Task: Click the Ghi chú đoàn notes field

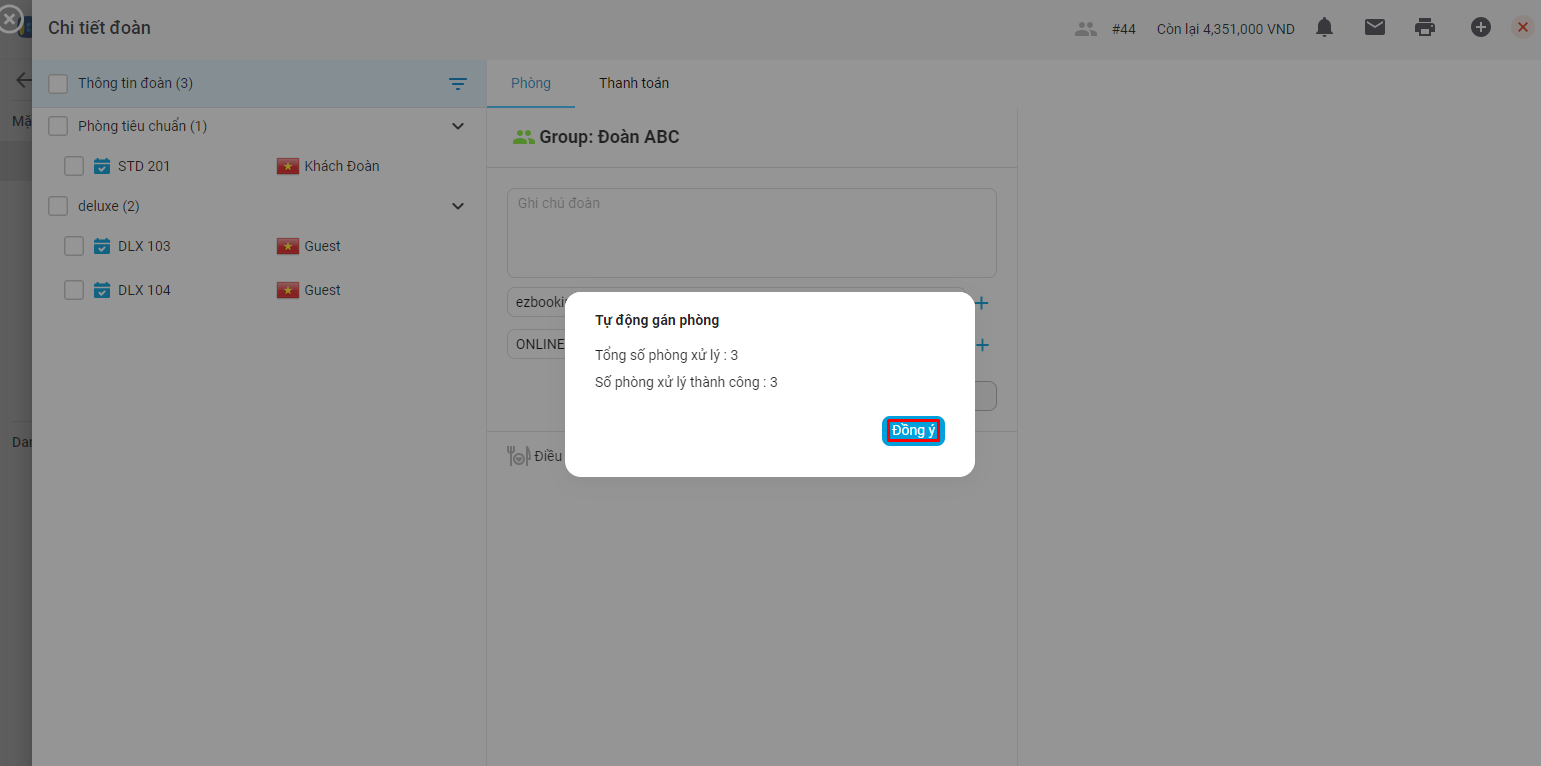Action: coord(751,232)
